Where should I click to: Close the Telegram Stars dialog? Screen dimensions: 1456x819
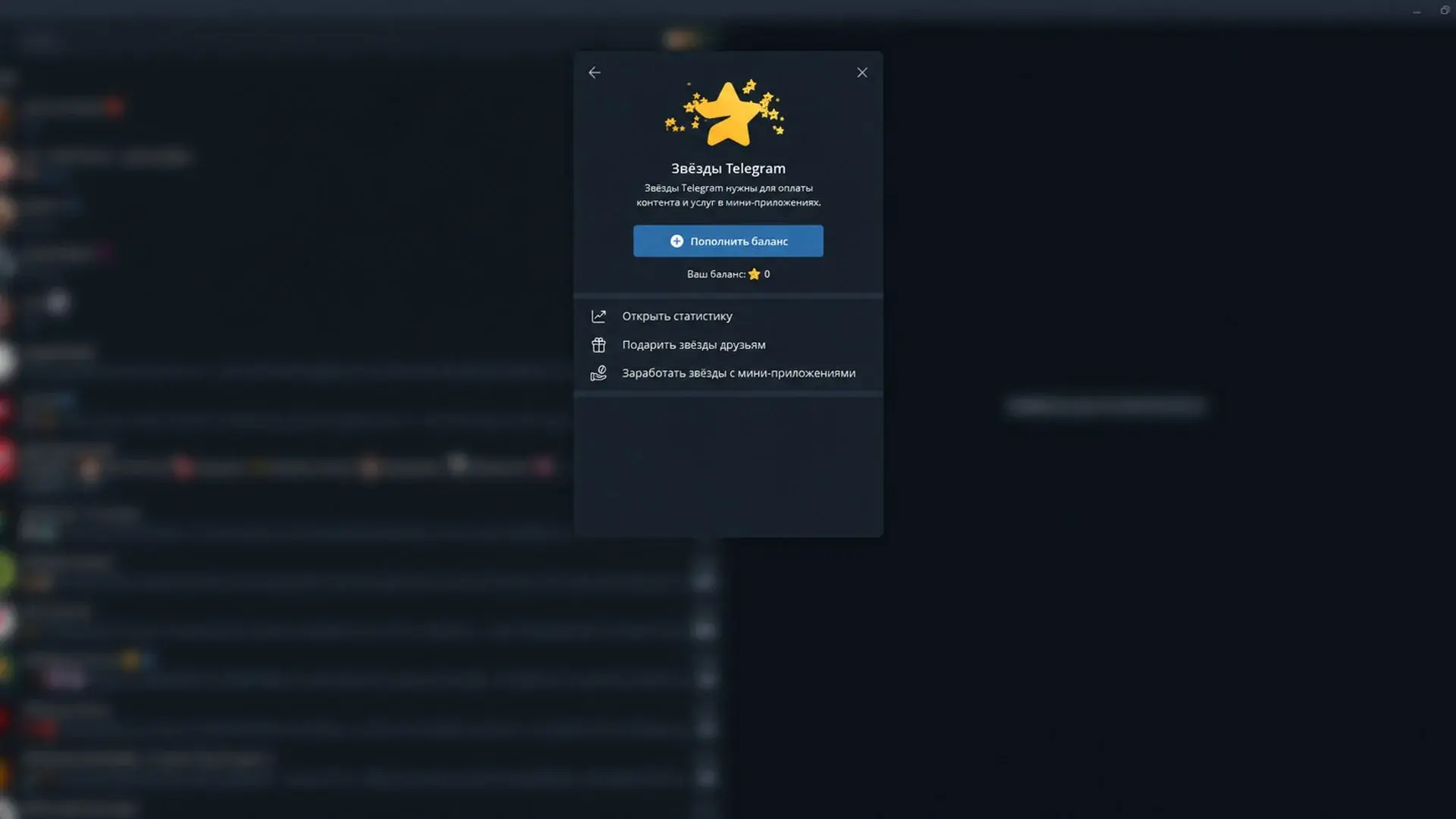[x=862, y=73]
